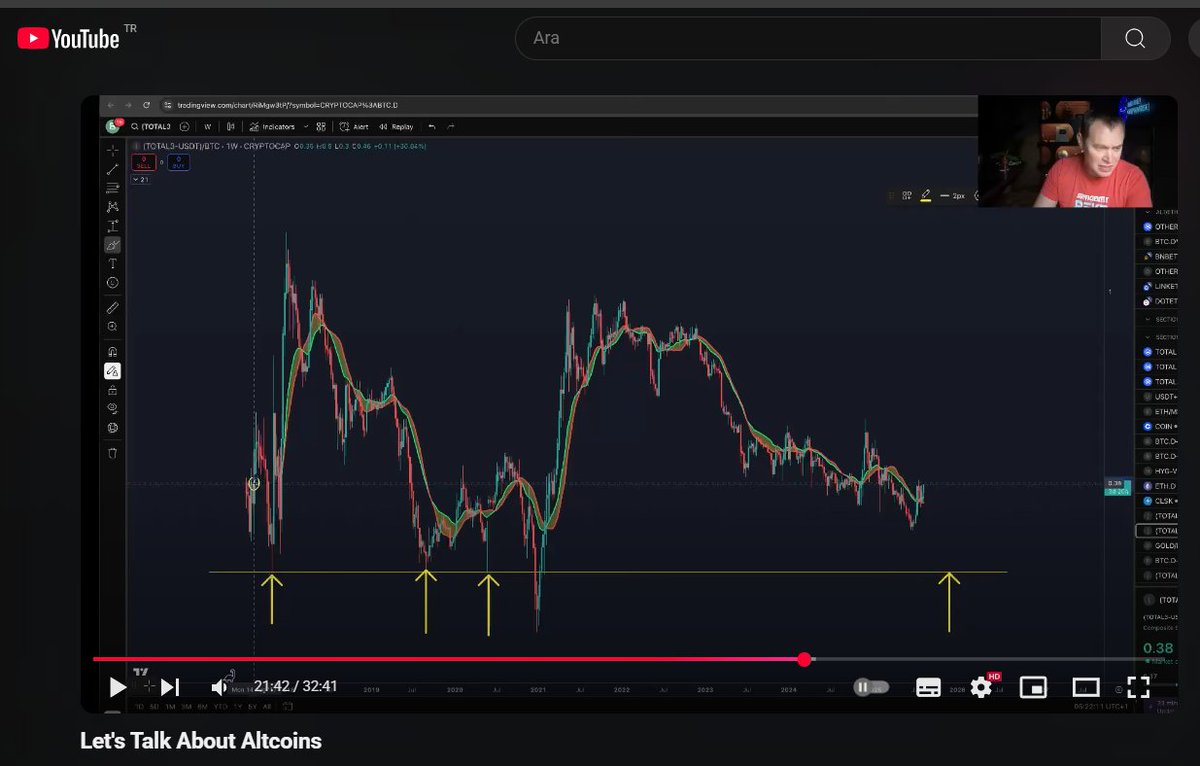Click the browser back arrow in video
Screen dimensions: 1200x766
coord(111,105)
